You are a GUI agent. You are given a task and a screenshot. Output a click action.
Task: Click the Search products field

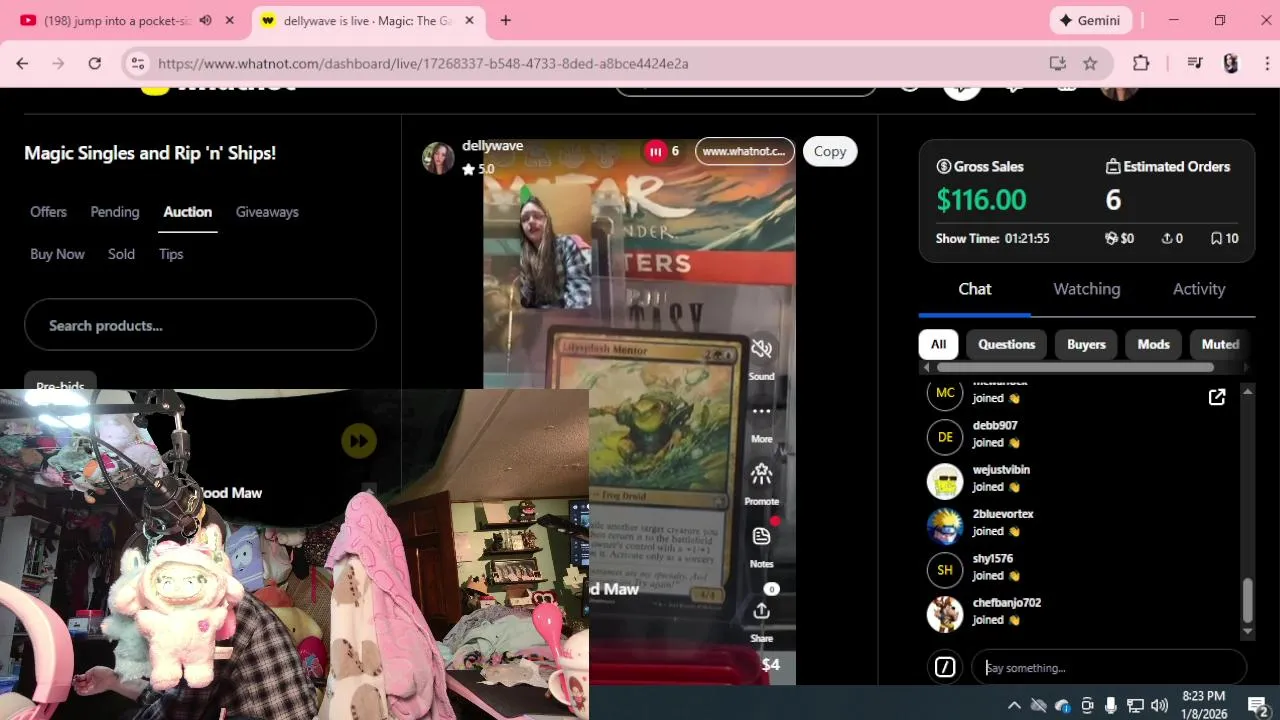[x=200, y=325]
